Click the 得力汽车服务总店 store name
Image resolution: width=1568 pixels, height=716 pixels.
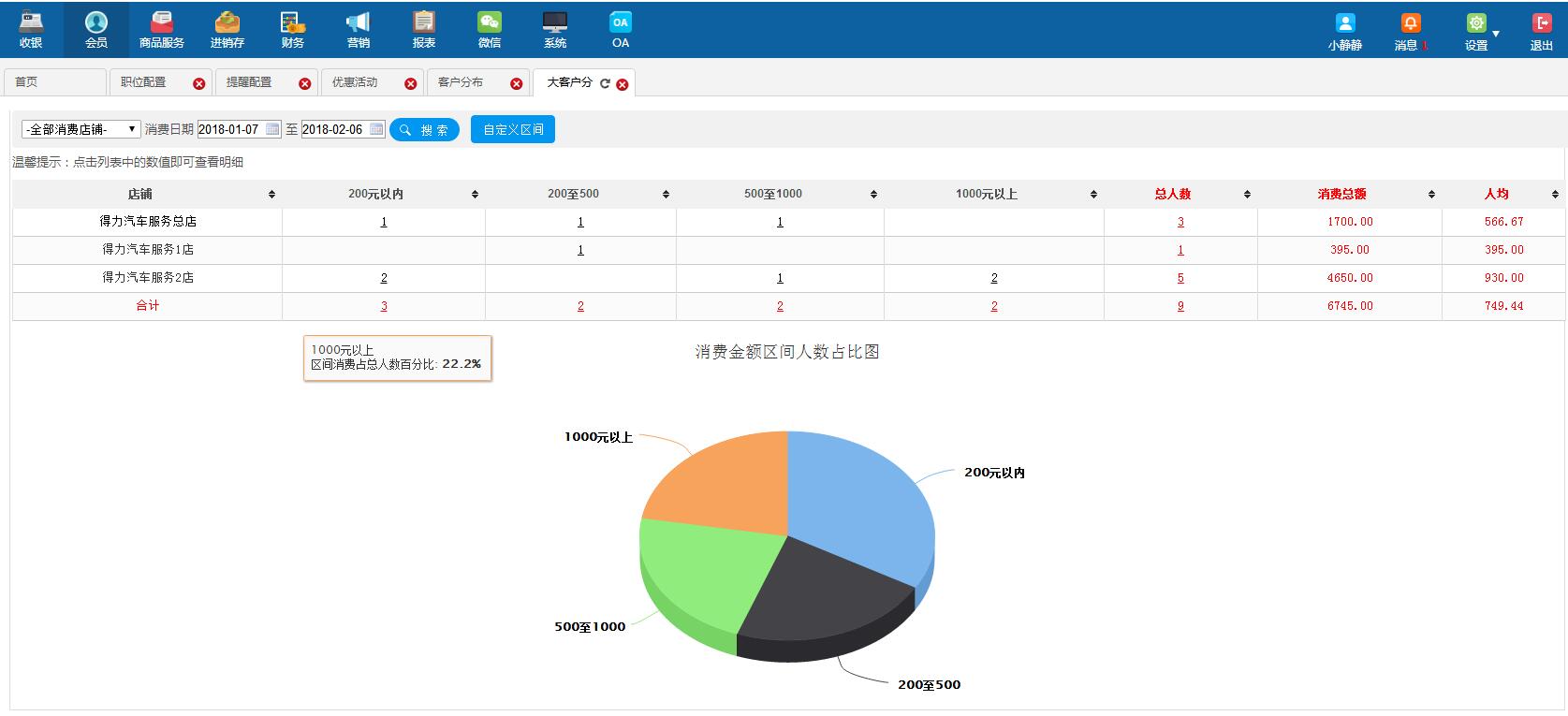148,222
